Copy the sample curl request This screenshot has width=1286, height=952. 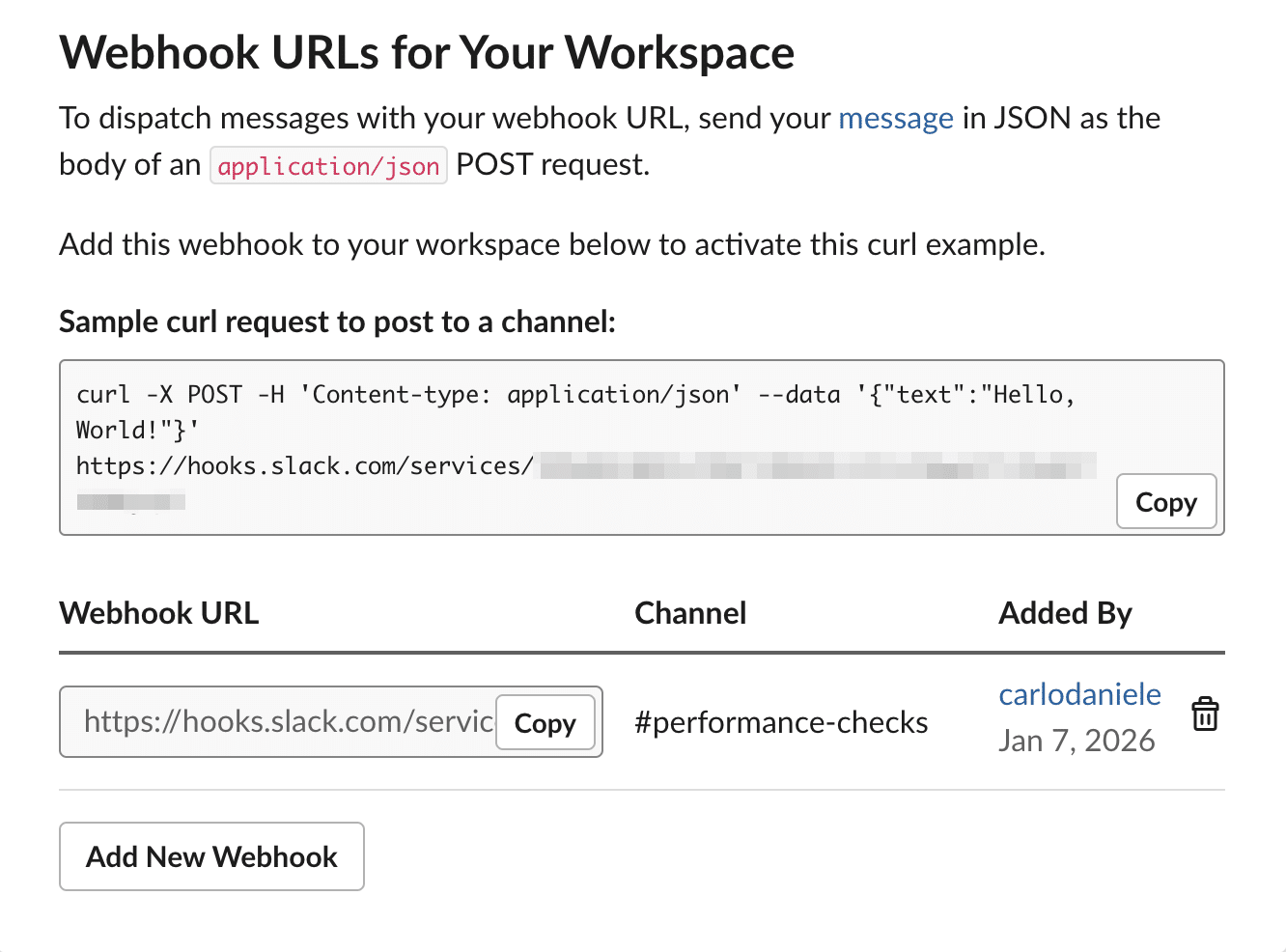click(x=1165, y=501)
